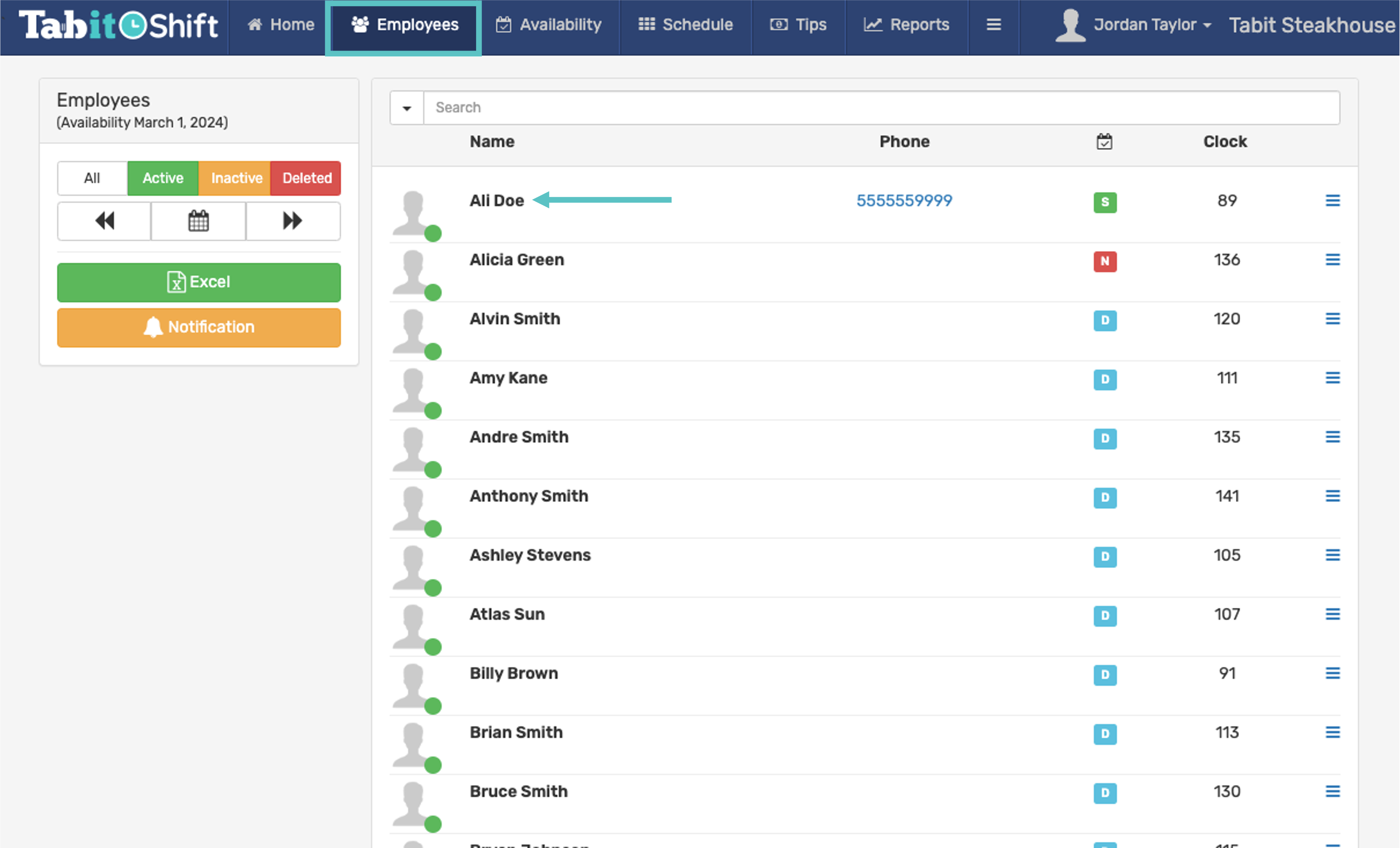
Task: Click Brian Smith's D availability badge
Action: tap(1105, 734)
